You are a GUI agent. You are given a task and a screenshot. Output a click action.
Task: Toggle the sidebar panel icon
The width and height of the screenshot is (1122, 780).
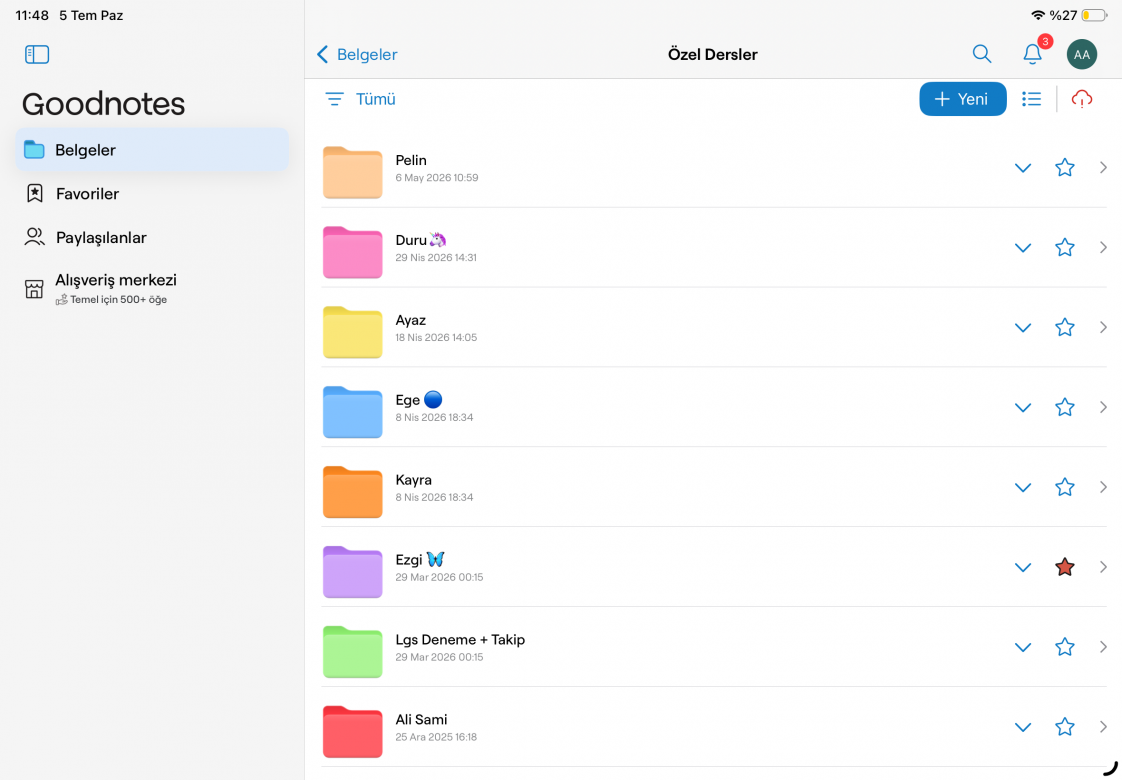tap(37, 54)
